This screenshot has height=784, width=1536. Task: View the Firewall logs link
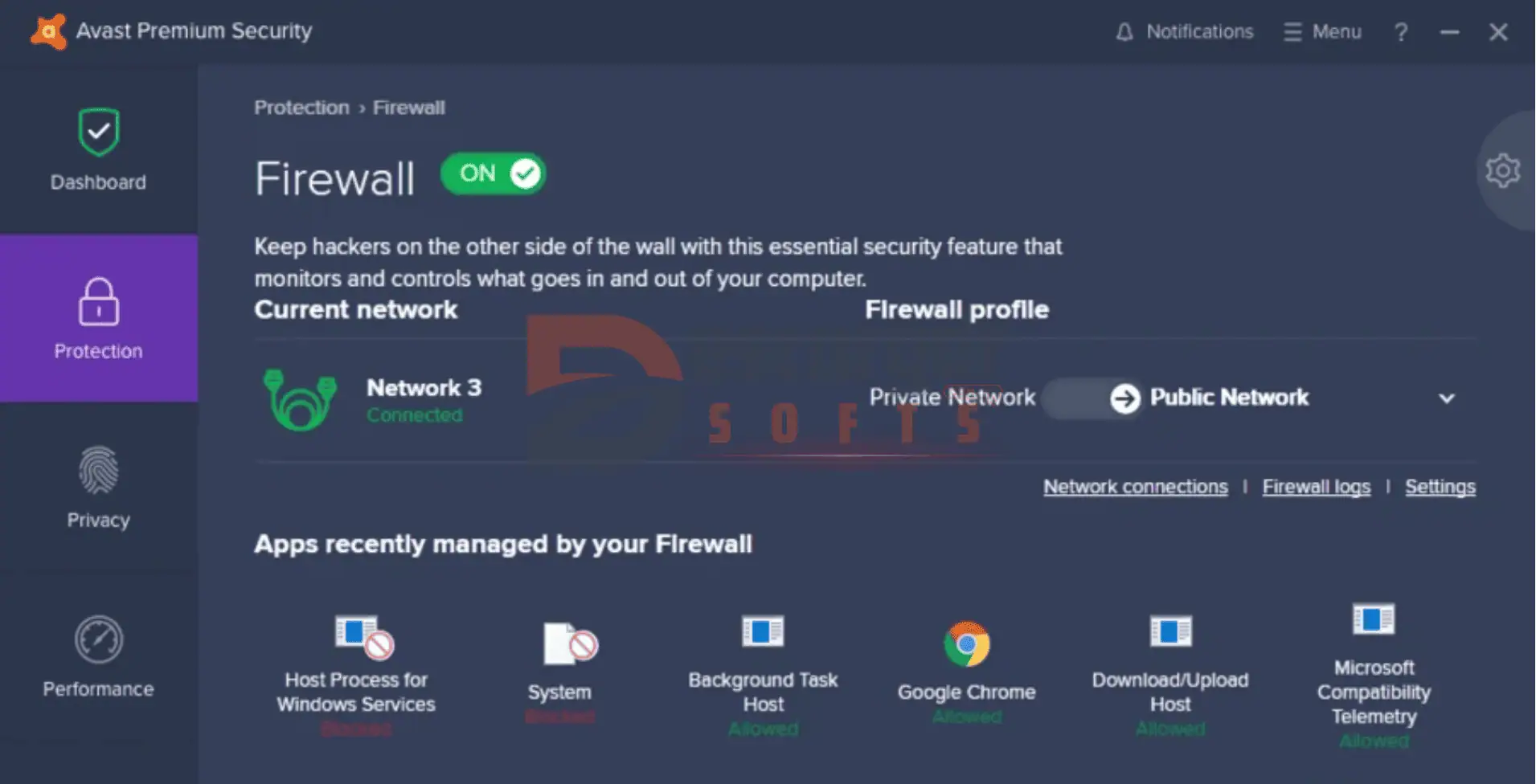tap(1316, 487)
